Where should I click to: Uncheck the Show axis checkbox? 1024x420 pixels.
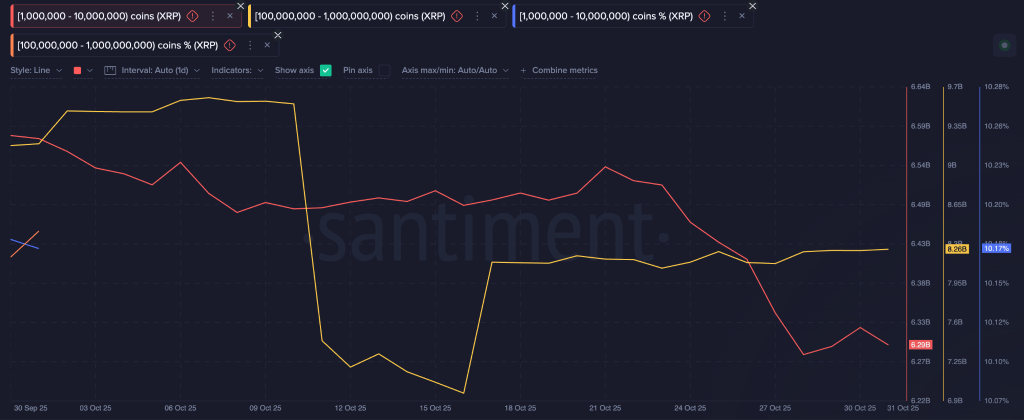pyautogui.click(x=325, y=71)
